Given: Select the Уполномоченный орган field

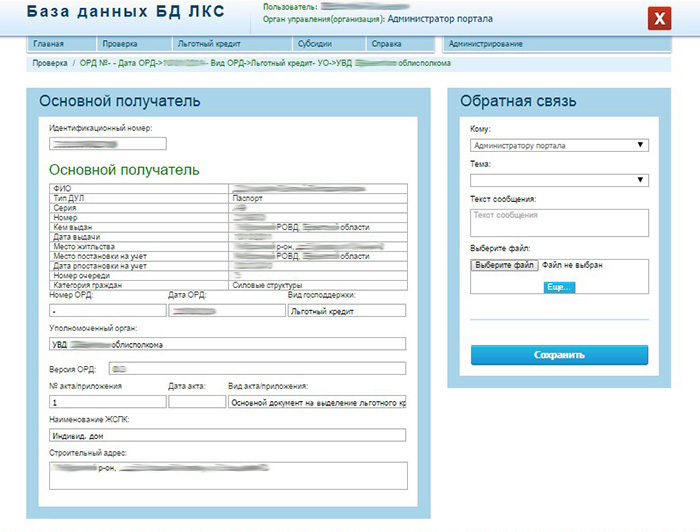Looking at the screenshot, I should [x=228, y=344].
